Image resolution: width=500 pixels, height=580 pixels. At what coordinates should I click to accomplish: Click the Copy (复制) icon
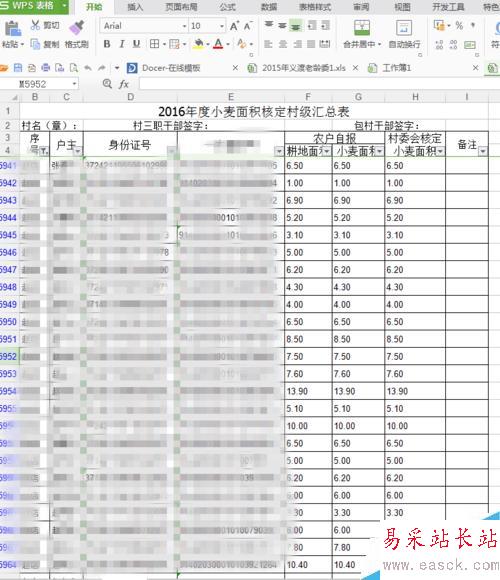(x=35, y=44)
